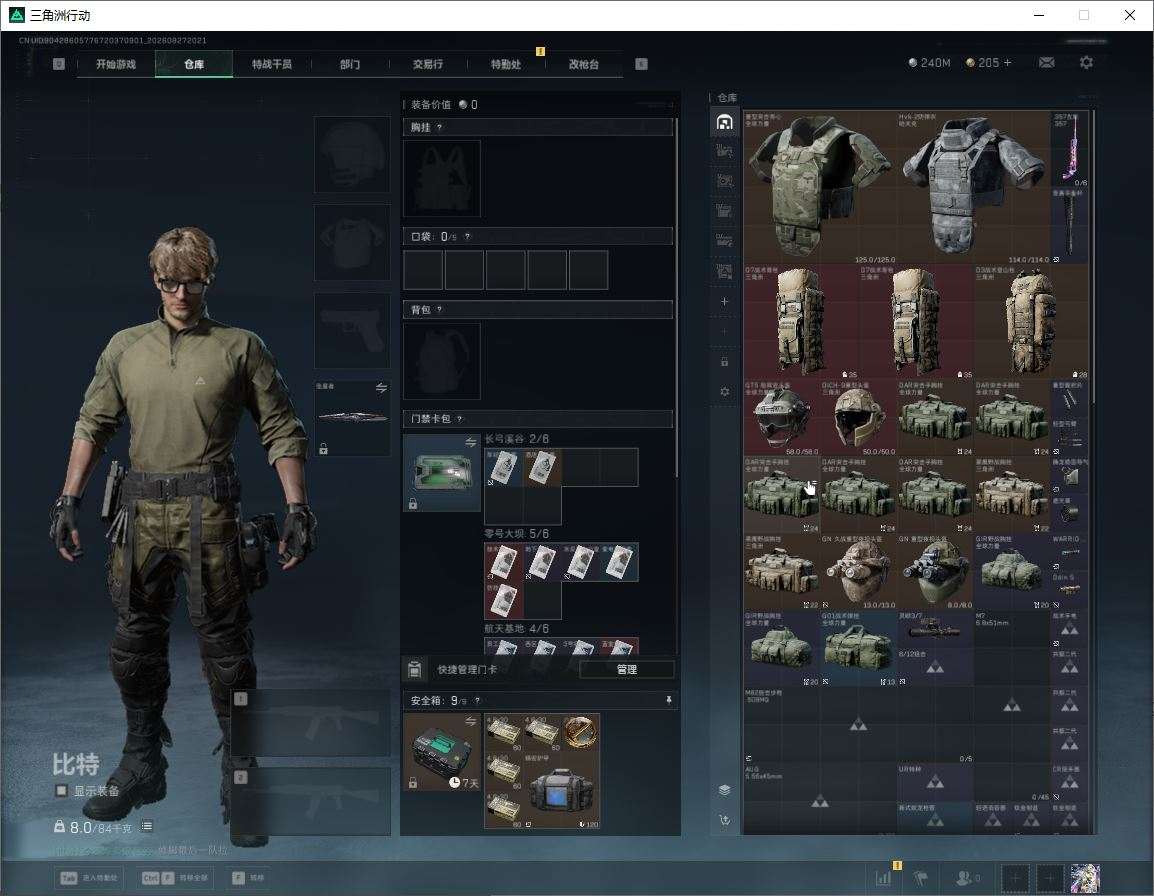
Task: Click the empty helmet equipment slot
Action: (352, 155)
